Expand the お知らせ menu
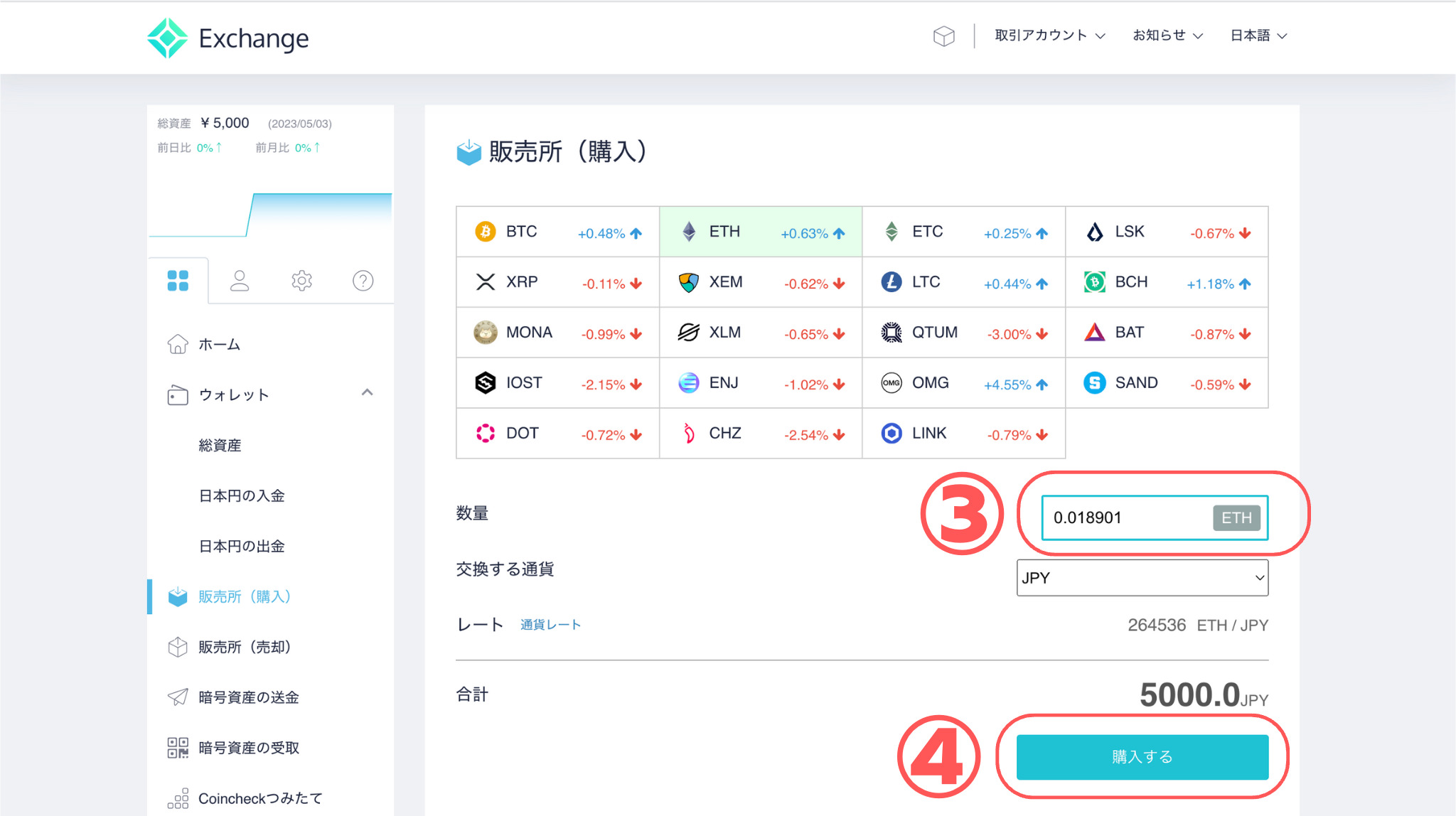The image size is (1456, 816). (x=1167, y=36)
